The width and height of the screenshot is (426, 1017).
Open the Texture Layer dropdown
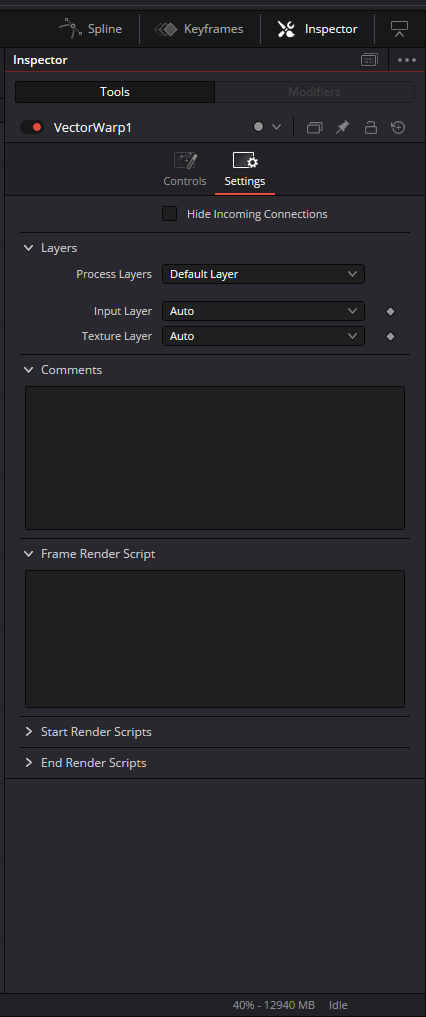pyautogui.click(x=263, y=336)
